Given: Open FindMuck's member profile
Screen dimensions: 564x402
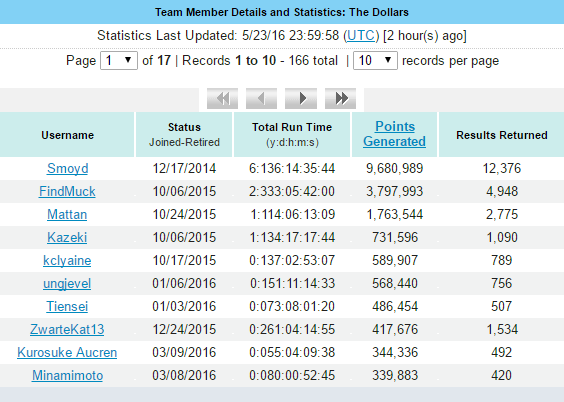Looking at the screenshot, I should click(67, 191).
